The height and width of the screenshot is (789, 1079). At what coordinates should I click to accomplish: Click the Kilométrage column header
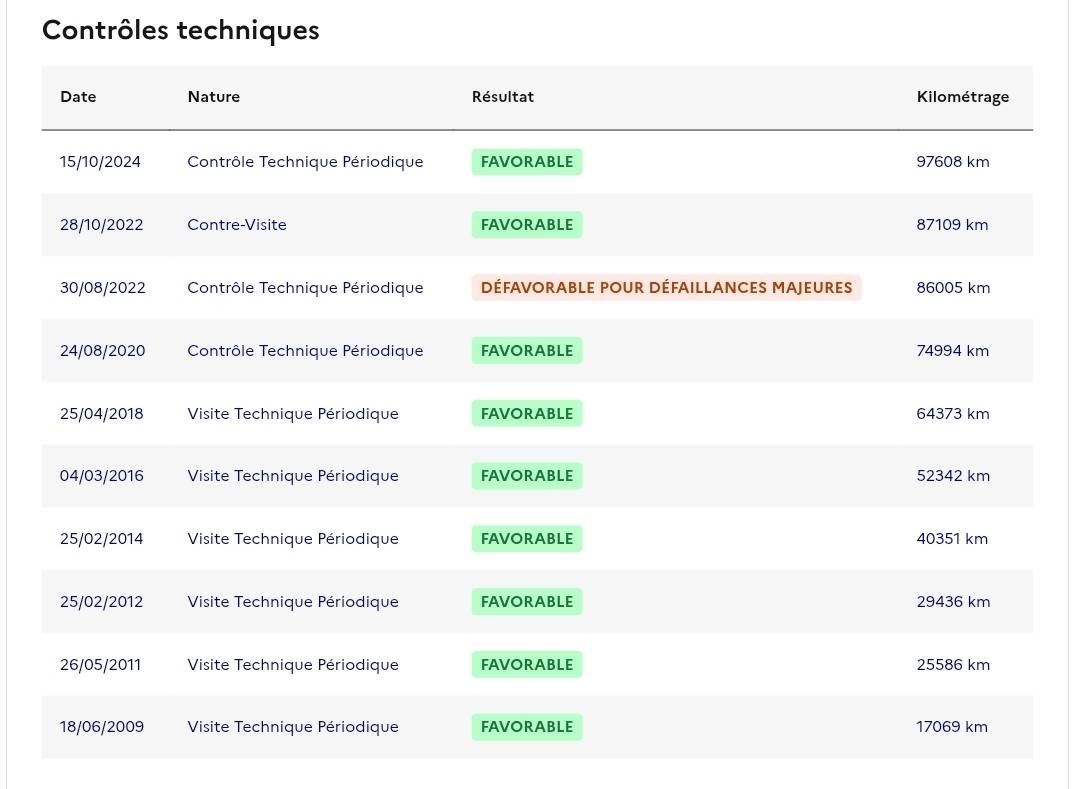[x=963, y=97]
